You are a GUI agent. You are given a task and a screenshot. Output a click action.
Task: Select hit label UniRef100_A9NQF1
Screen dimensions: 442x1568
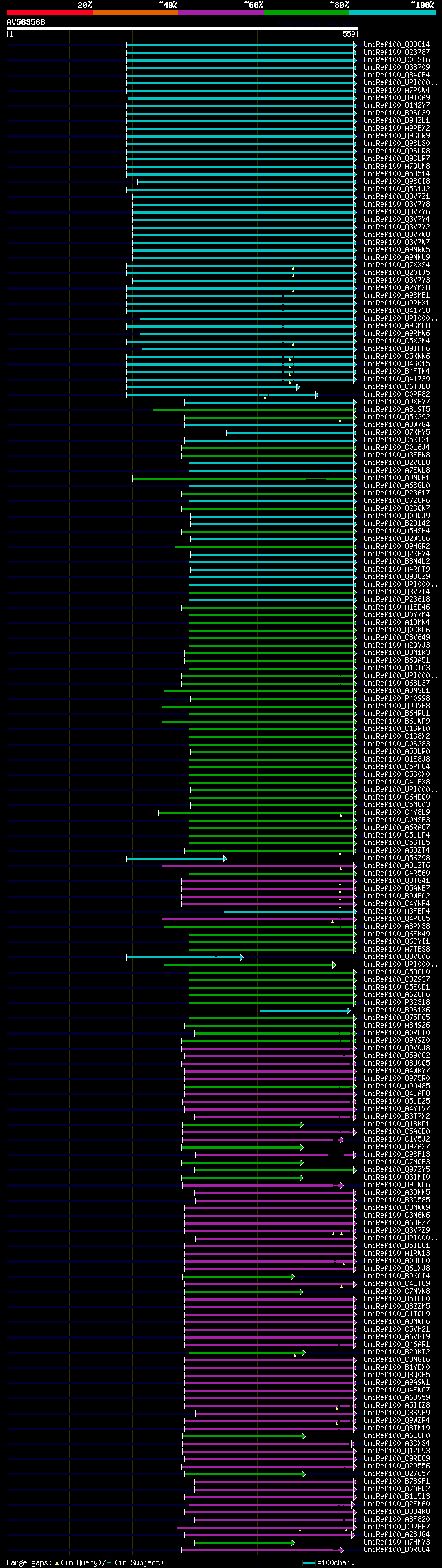[x=396, y=478]
